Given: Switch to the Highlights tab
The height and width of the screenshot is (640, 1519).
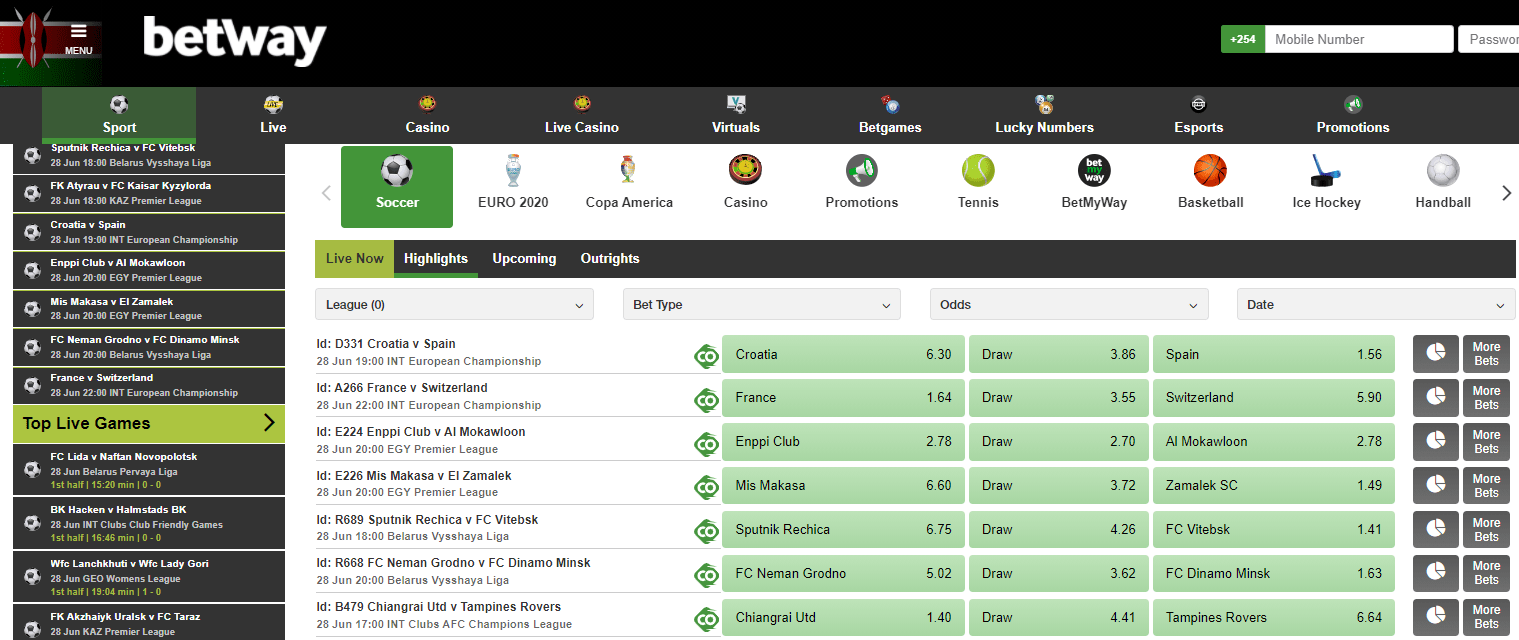Looking at the screenshot, I should [436, 258].
